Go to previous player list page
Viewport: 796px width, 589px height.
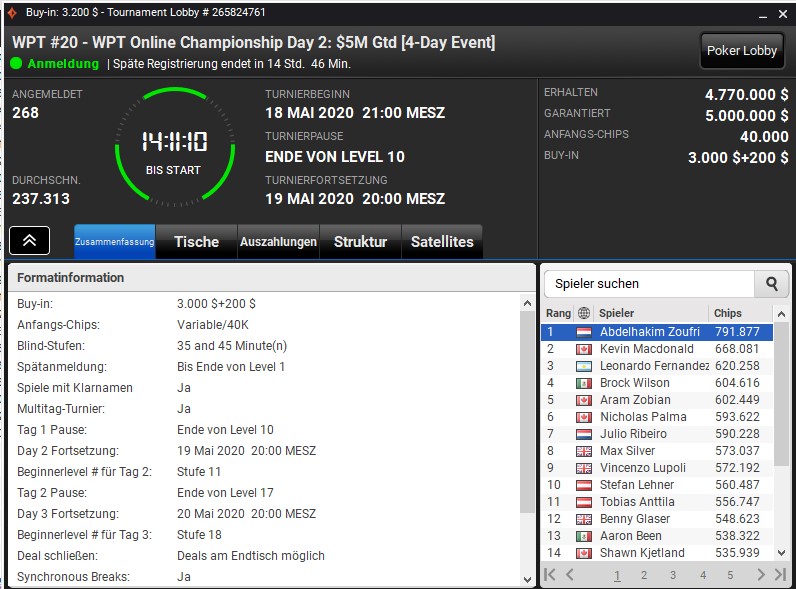click(570, 574)
